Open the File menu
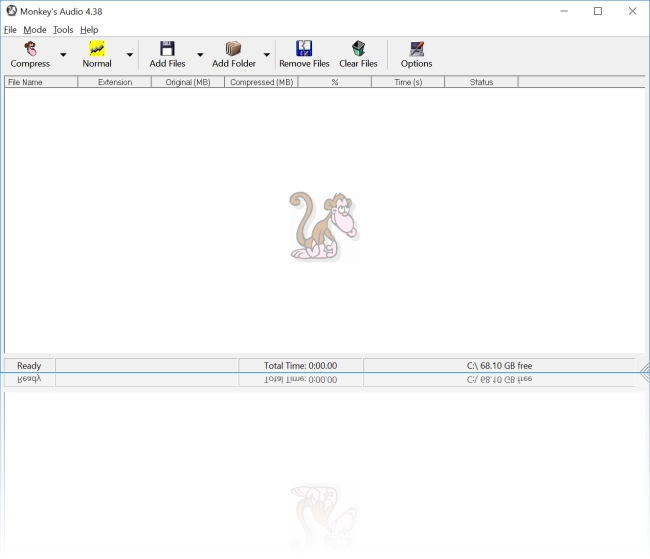Image resolution: width=650 pixels, height=559 pixels. (10, 30)
